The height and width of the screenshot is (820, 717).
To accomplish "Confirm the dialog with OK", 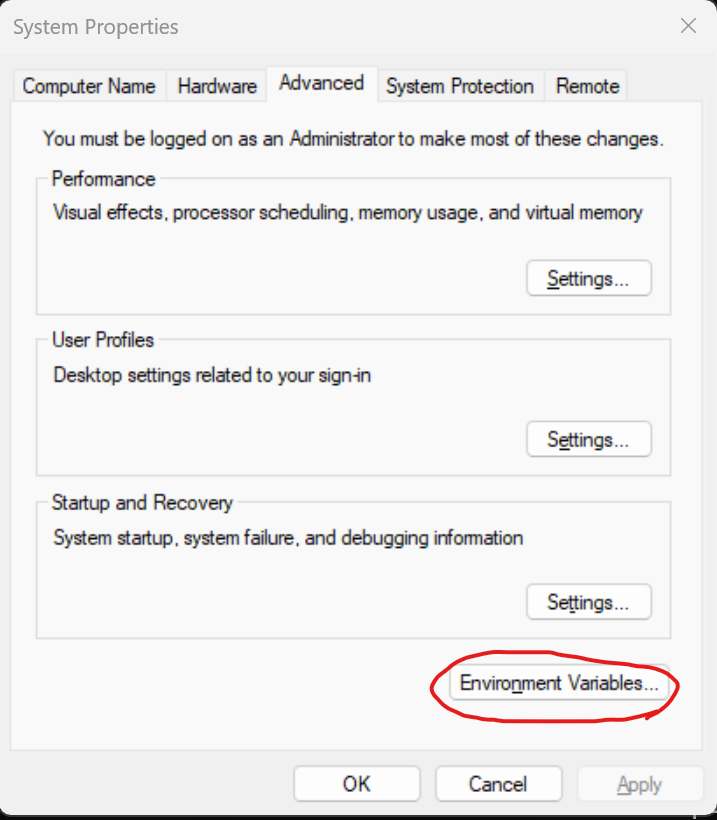I will [x=356, y=784].
